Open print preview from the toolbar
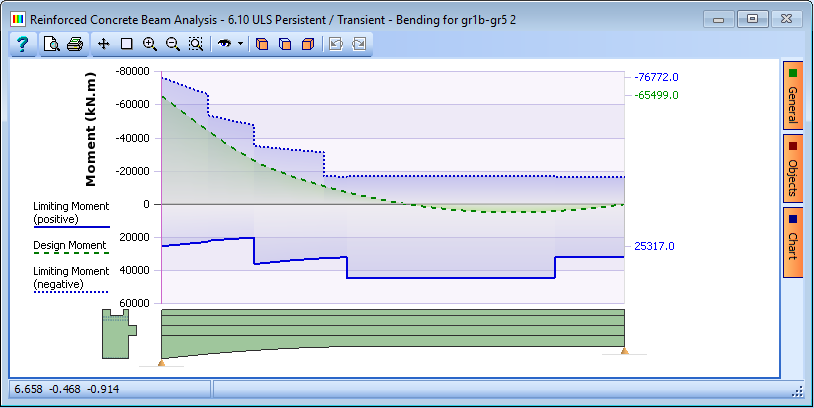 click(51, 44)
